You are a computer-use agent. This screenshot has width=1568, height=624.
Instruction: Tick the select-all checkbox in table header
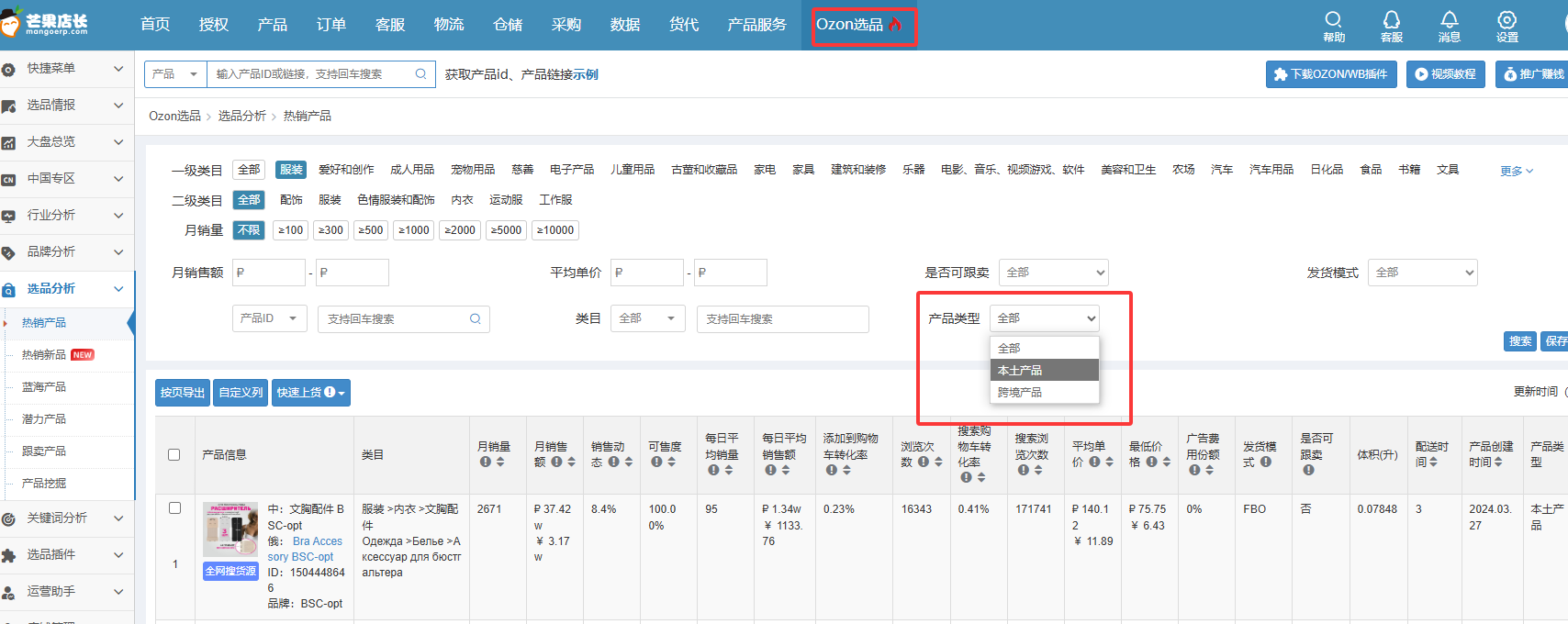[174, 454]
